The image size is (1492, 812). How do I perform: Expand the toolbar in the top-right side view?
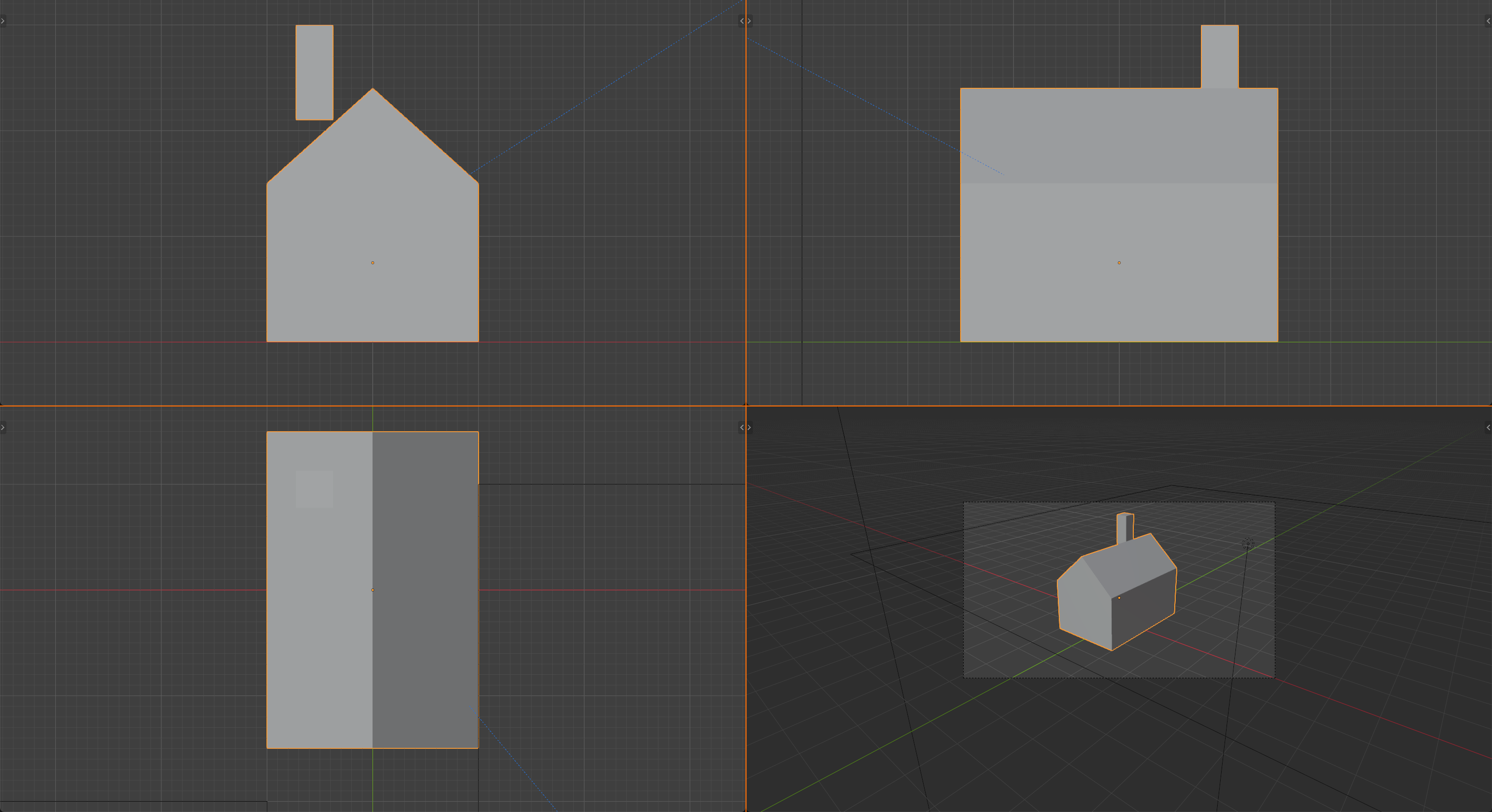coord(749,21)
